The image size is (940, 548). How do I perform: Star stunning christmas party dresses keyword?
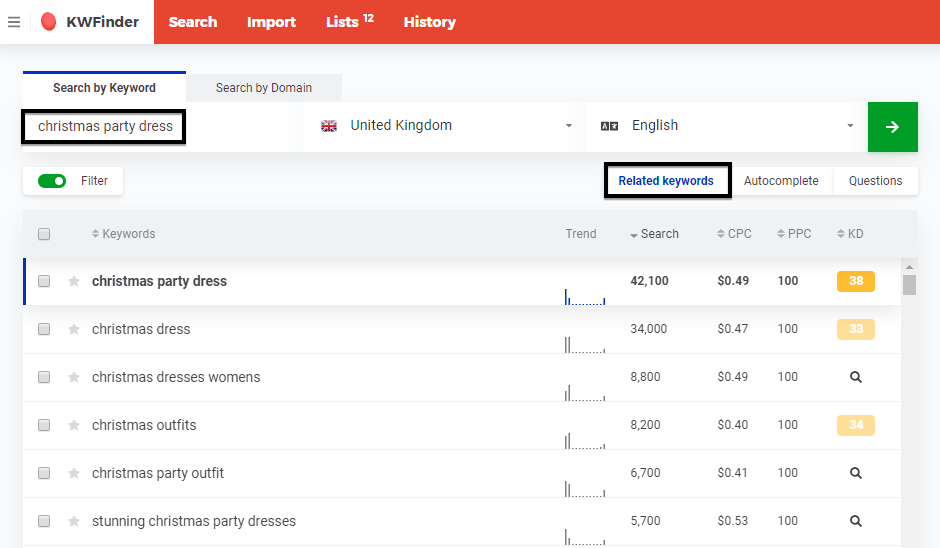74,521
